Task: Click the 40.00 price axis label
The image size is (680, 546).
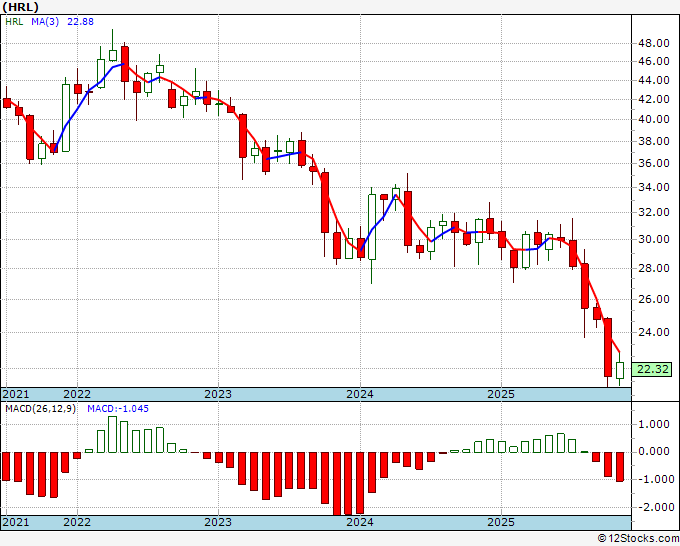Action: point(653,119)
